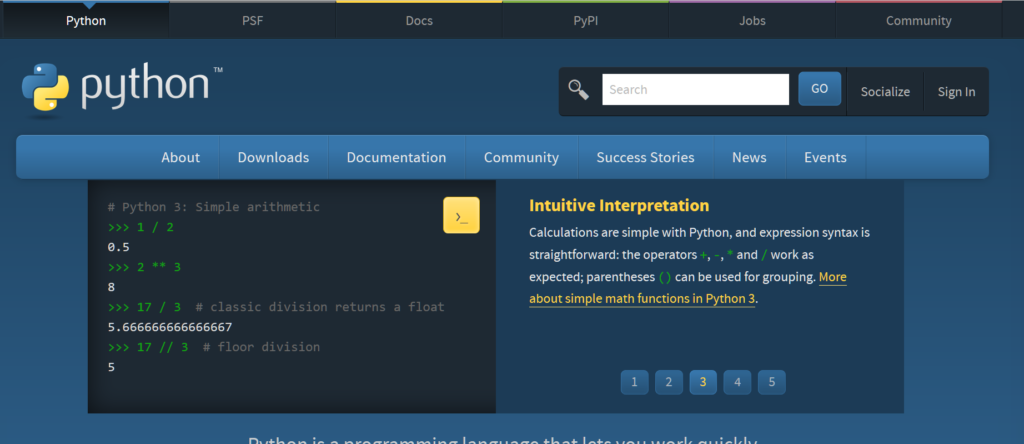Click the Python logo icon

click(x=45, y=86)
